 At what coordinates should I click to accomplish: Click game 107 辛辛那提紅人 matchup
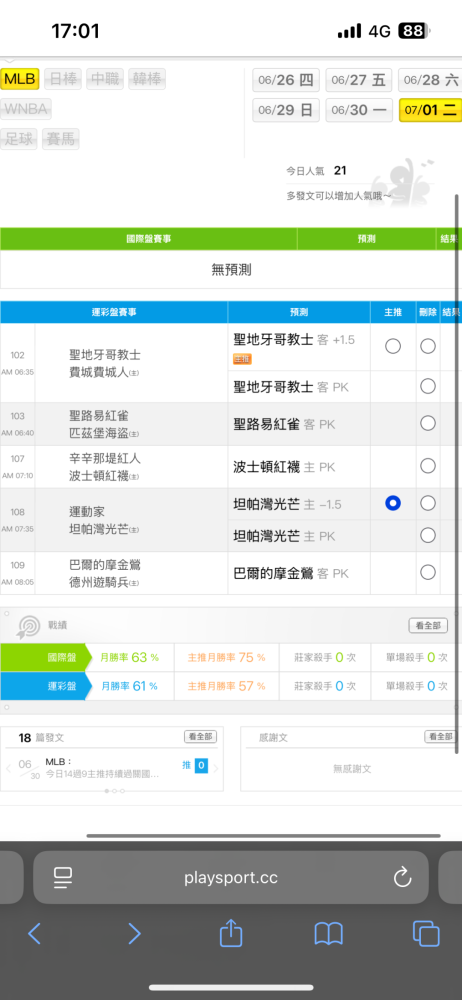(105, 467)
